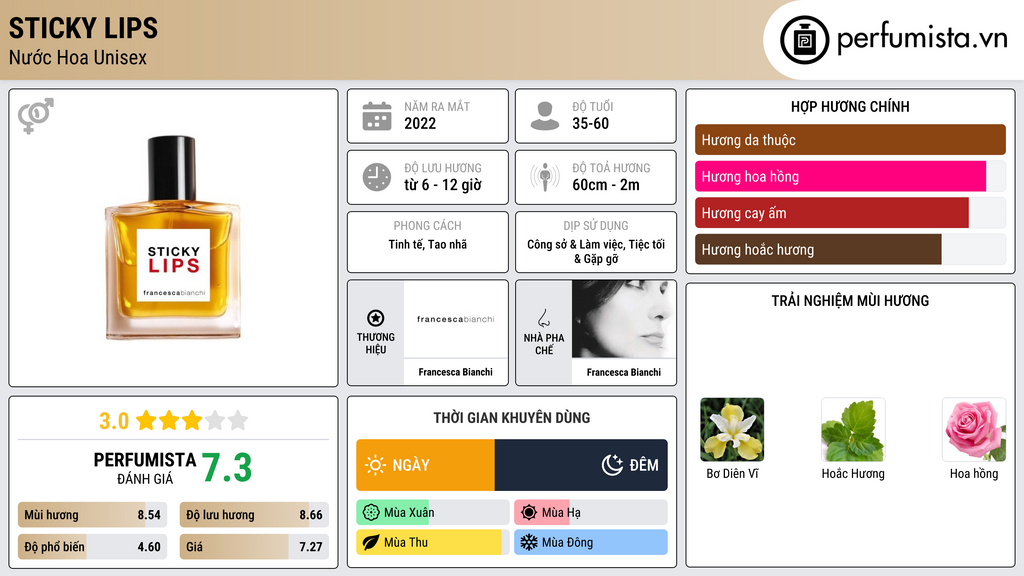
Task: Click the Sticky Lips bottle image
Action: 173,238
